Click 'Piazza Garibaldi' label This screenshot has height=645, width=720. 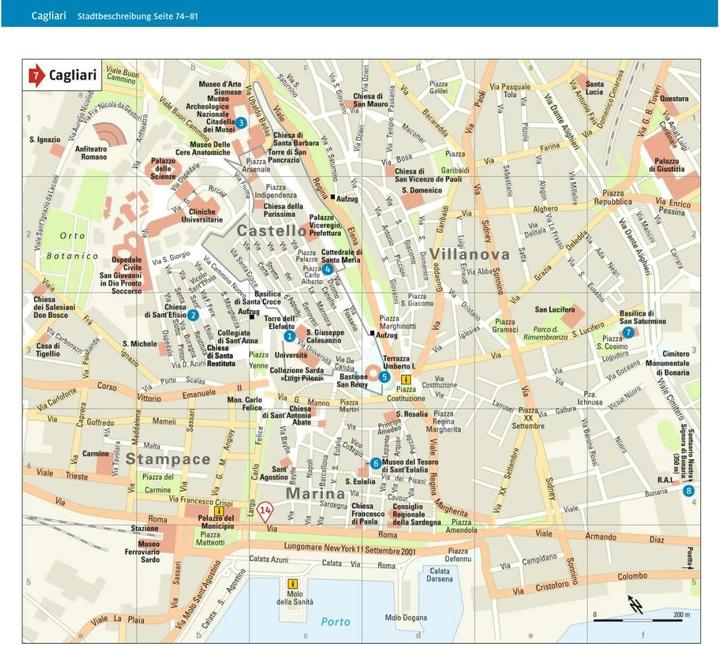[x=455, y=162]
